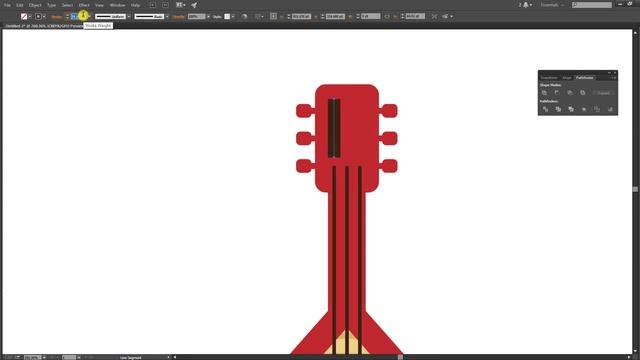Click the Divide pathfinder icon
The image size is (640, 360).
tap(546, 109)
